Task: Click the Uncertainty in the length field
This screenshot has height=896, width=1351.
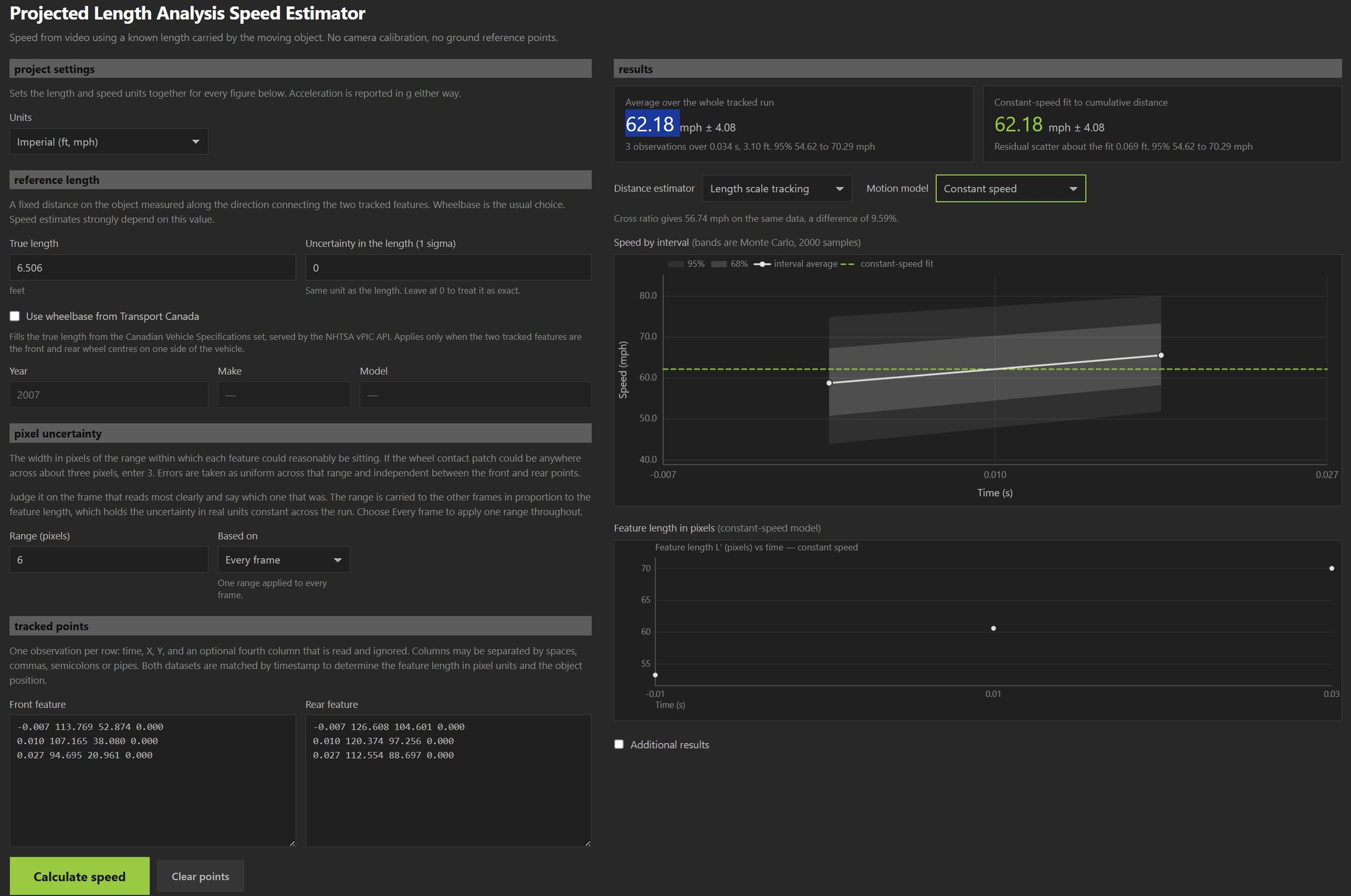Action: point(449,268)
